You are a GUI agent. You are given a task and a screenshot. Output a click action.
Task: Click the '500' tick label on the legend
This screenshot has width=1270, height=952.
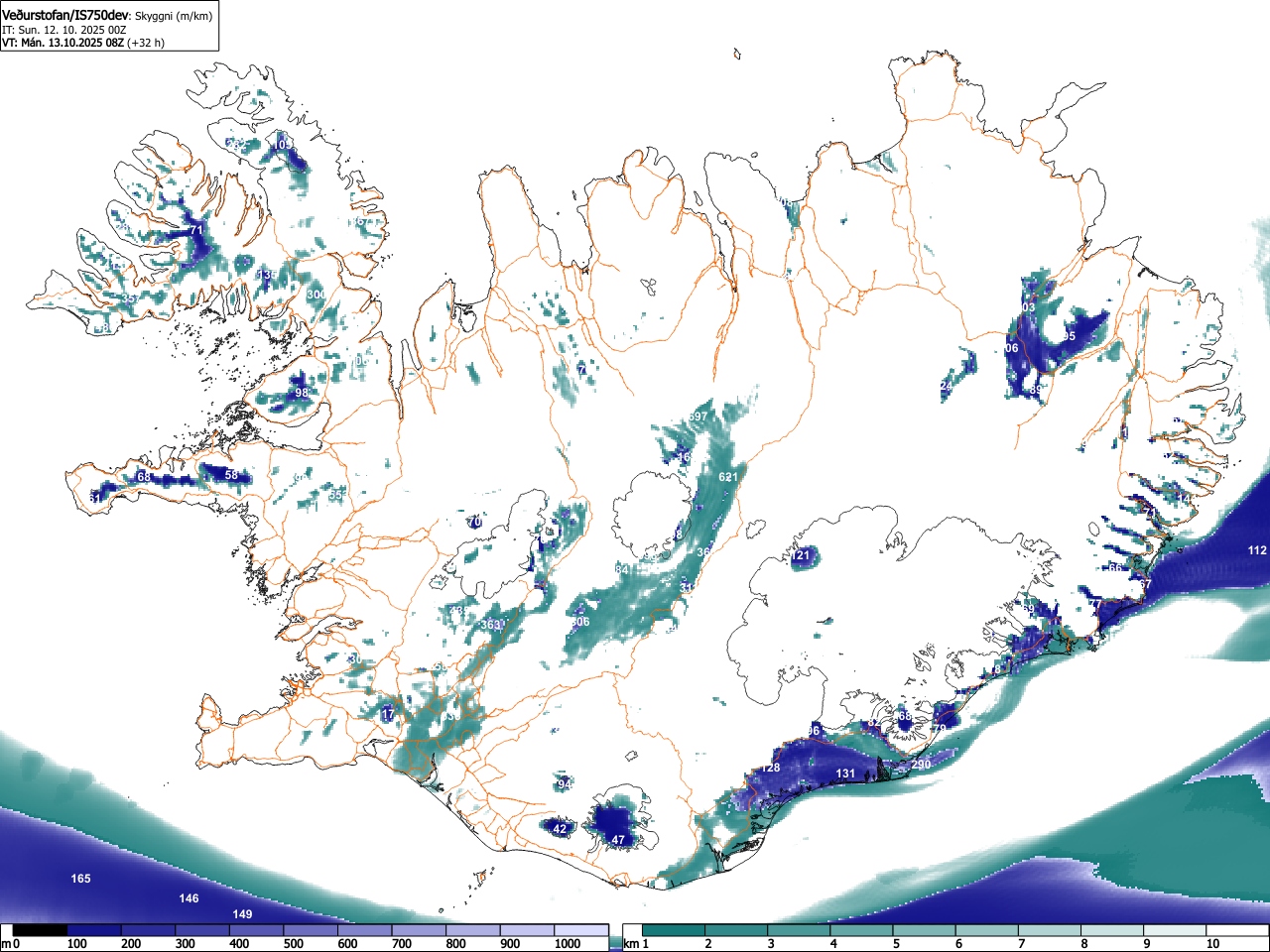point(293,944)
